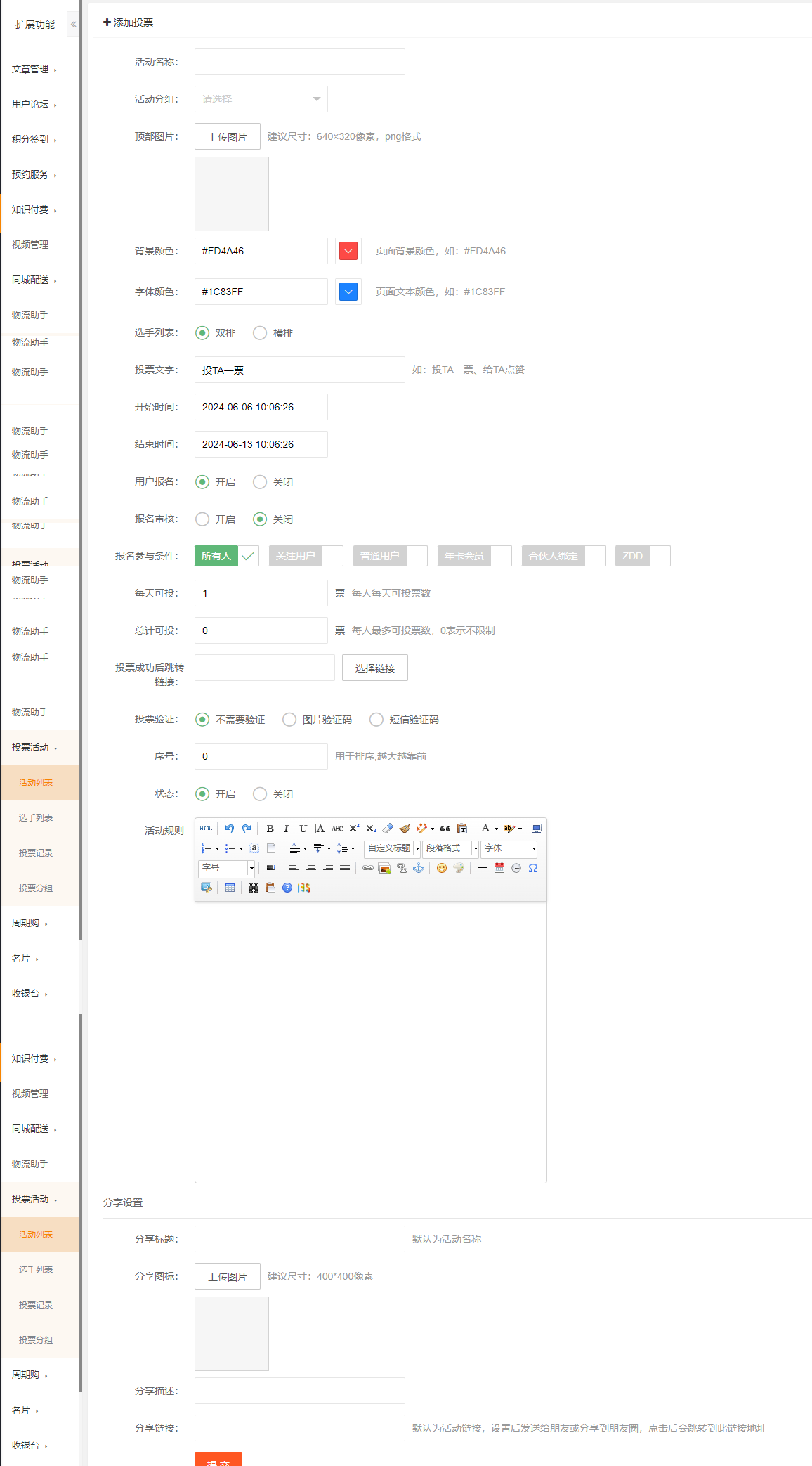The image size is (812, 1466).
Task: Click the binoculars search-replace icon
Action: [253, 888]
